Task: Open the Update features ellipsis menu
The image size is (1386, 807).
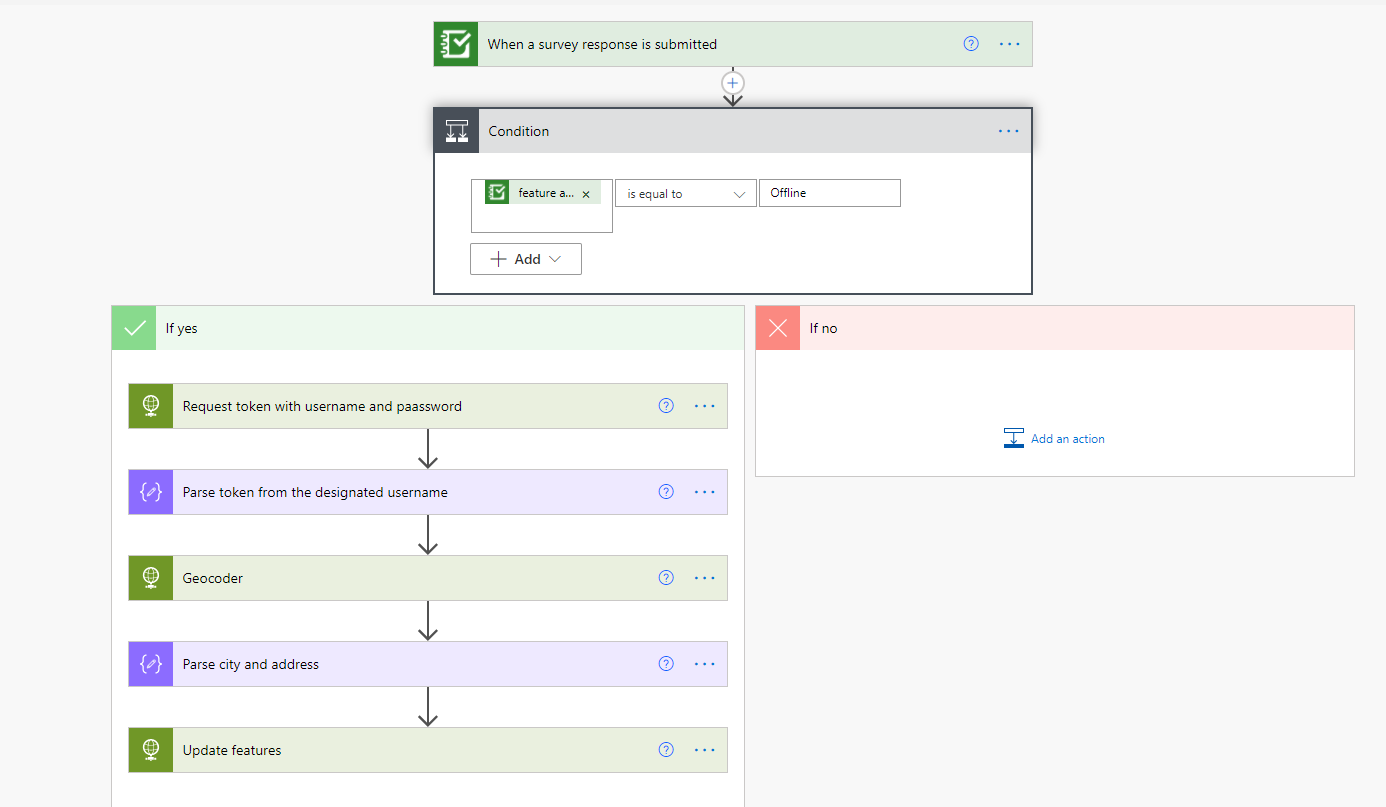Action: pos(705,749)
